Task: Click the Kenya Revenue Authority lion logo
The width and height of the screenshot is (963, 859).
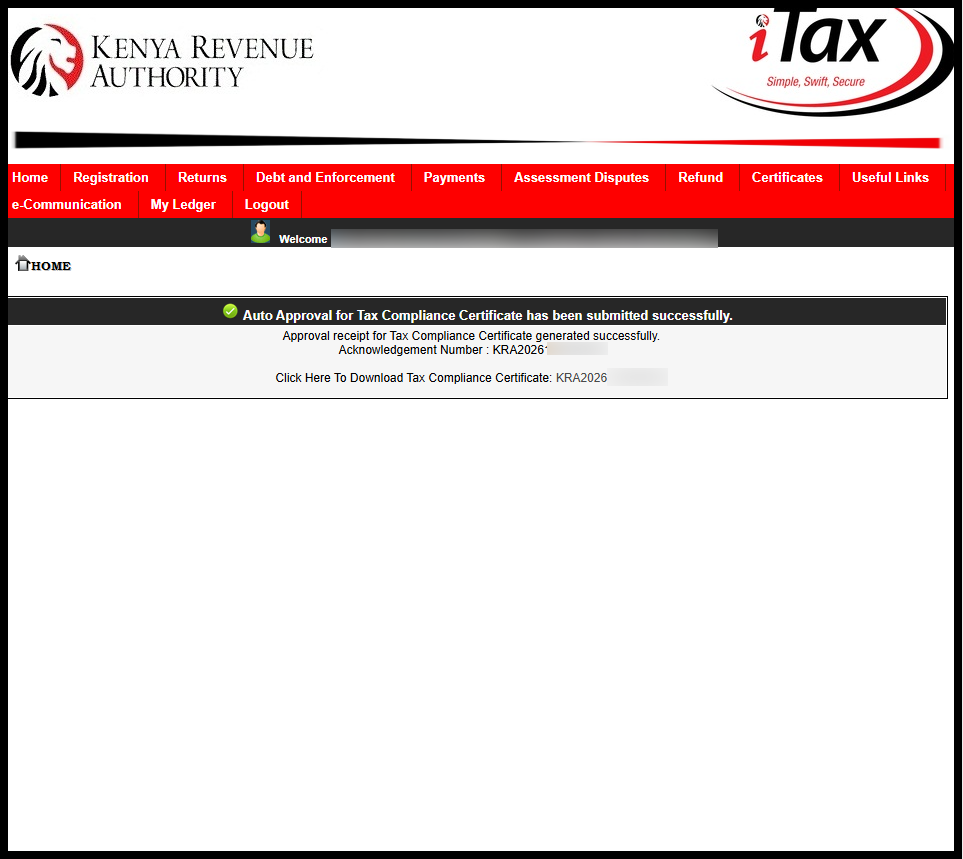Action: pyautogui.click(x=45, y=60)
